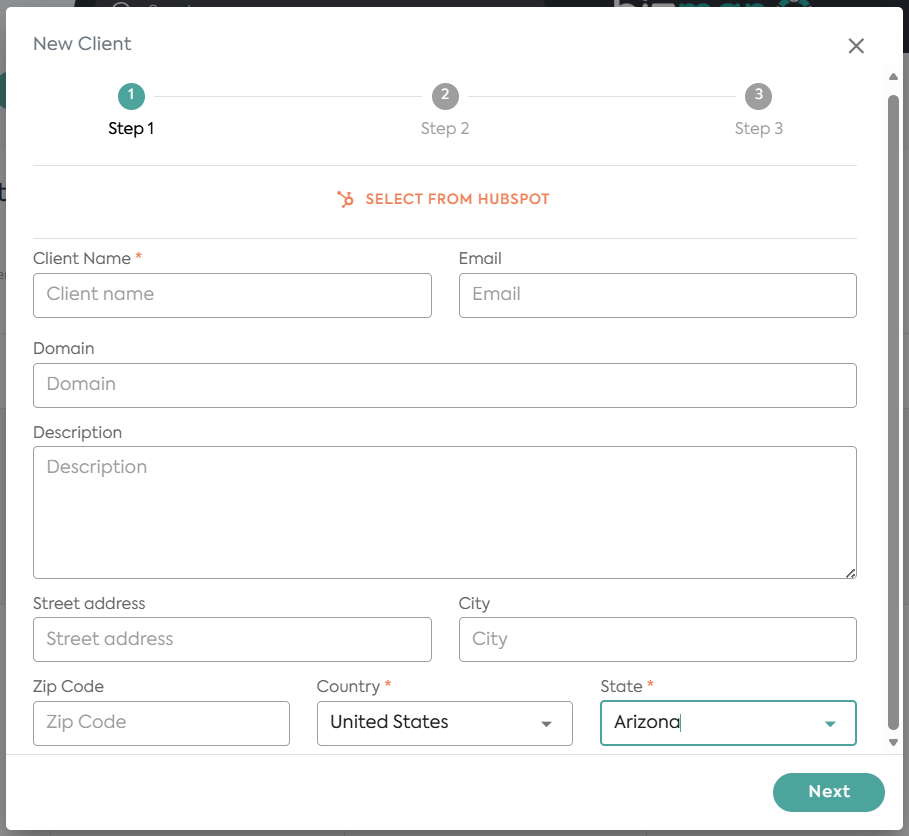Expand the State dropdown arrow
909x836 pixels.
[x=829, y=724]
